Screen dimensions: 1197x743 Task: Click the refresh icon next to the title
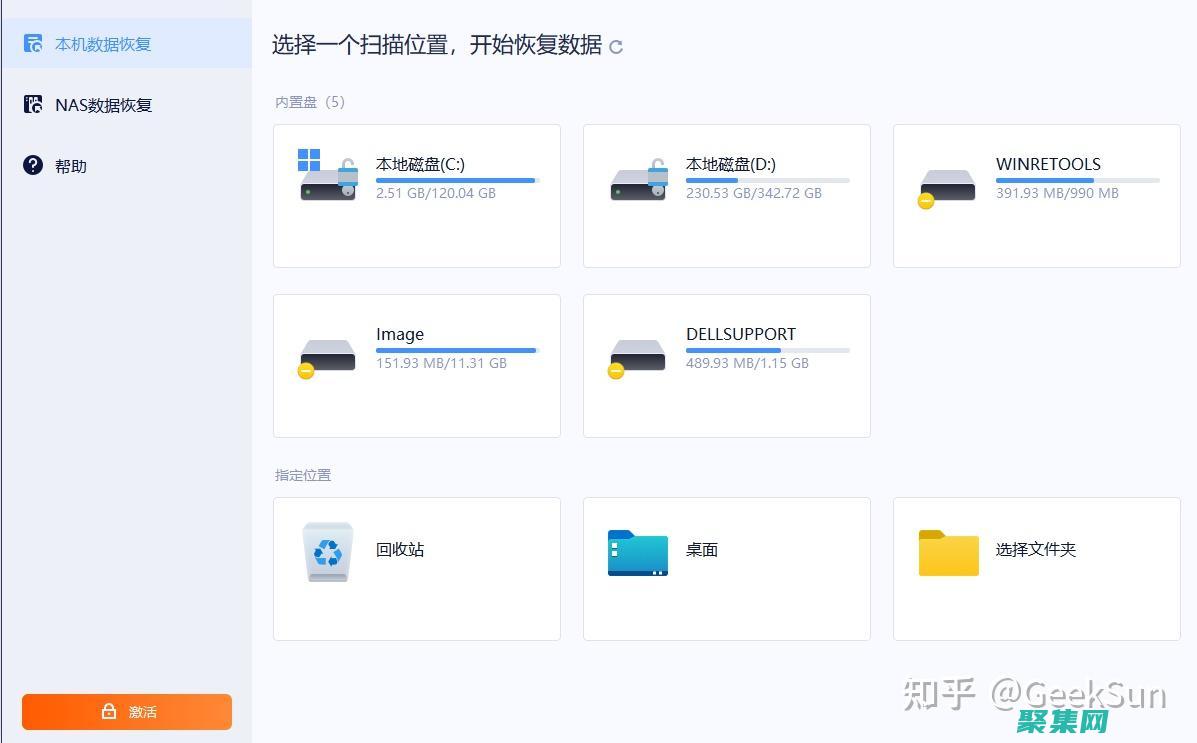(617, 46)
